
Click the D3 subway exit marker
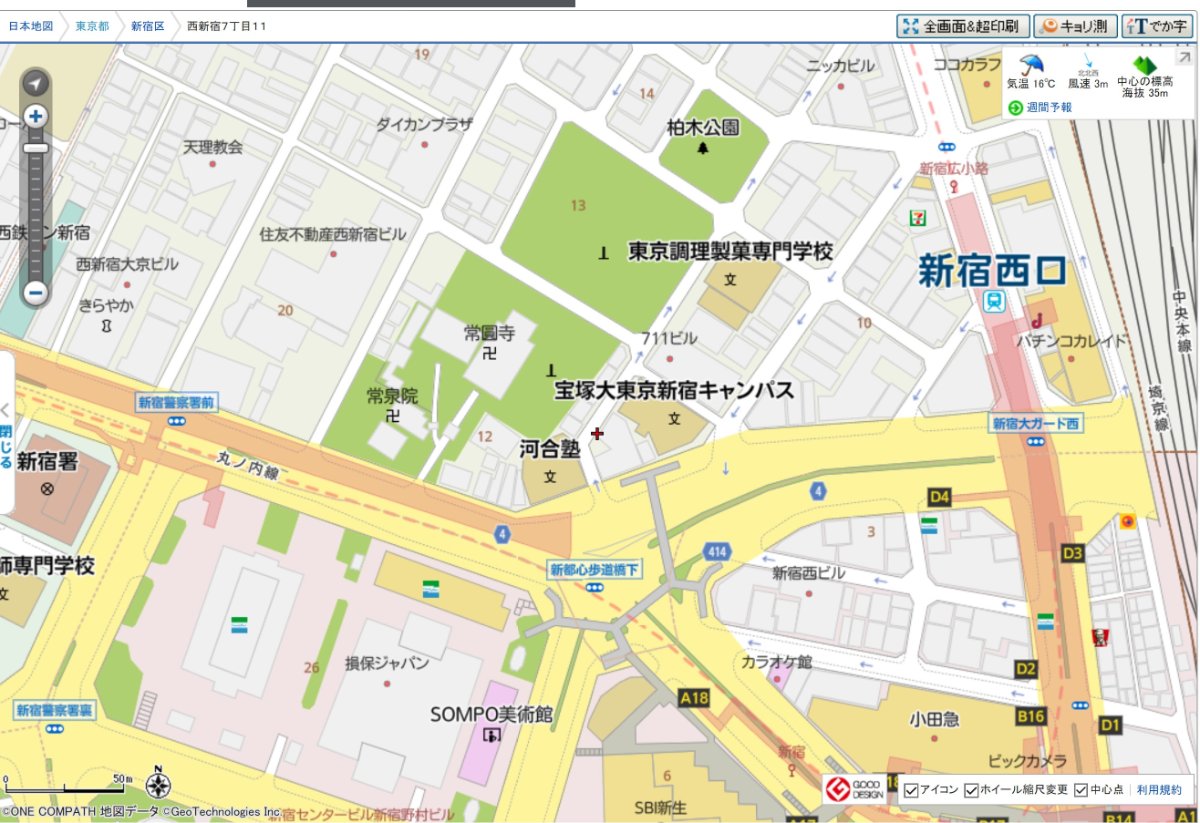[1073, 553]
